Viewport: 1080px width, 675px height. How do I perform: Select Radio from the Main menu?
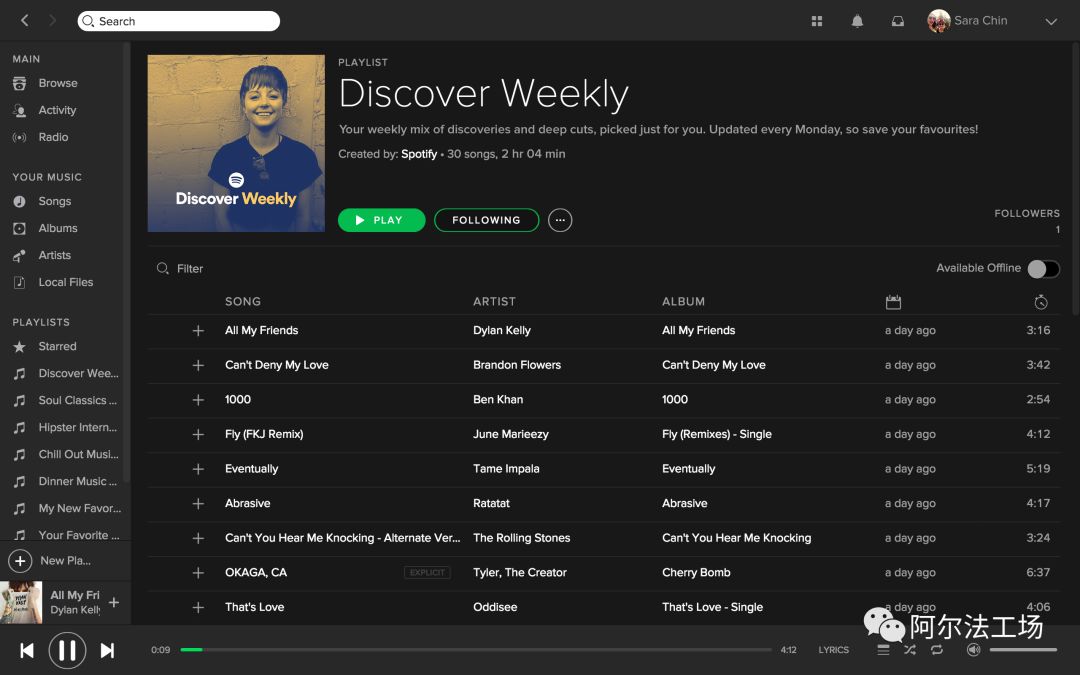tap(53, 137)
